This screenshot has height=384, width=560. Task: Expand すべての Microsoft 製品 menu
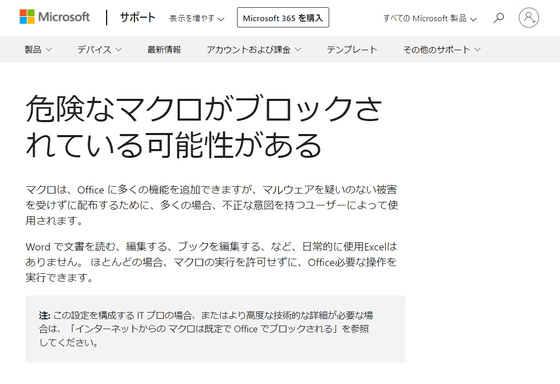pyautogui.click(x=430, y=18)
